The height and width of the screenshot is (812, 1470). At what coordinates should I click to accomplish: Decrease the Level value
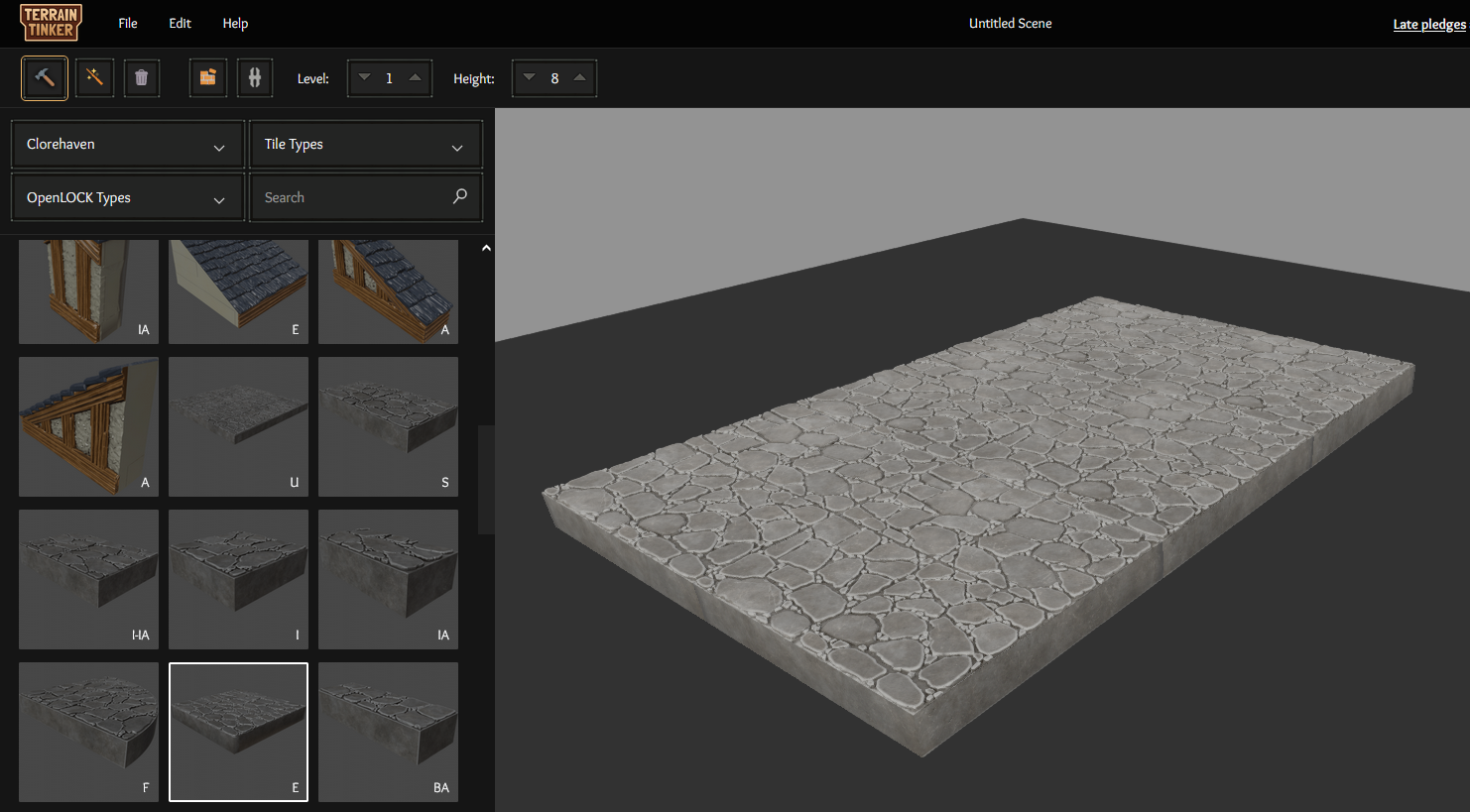pyautogui.click(x=364, y=77)
